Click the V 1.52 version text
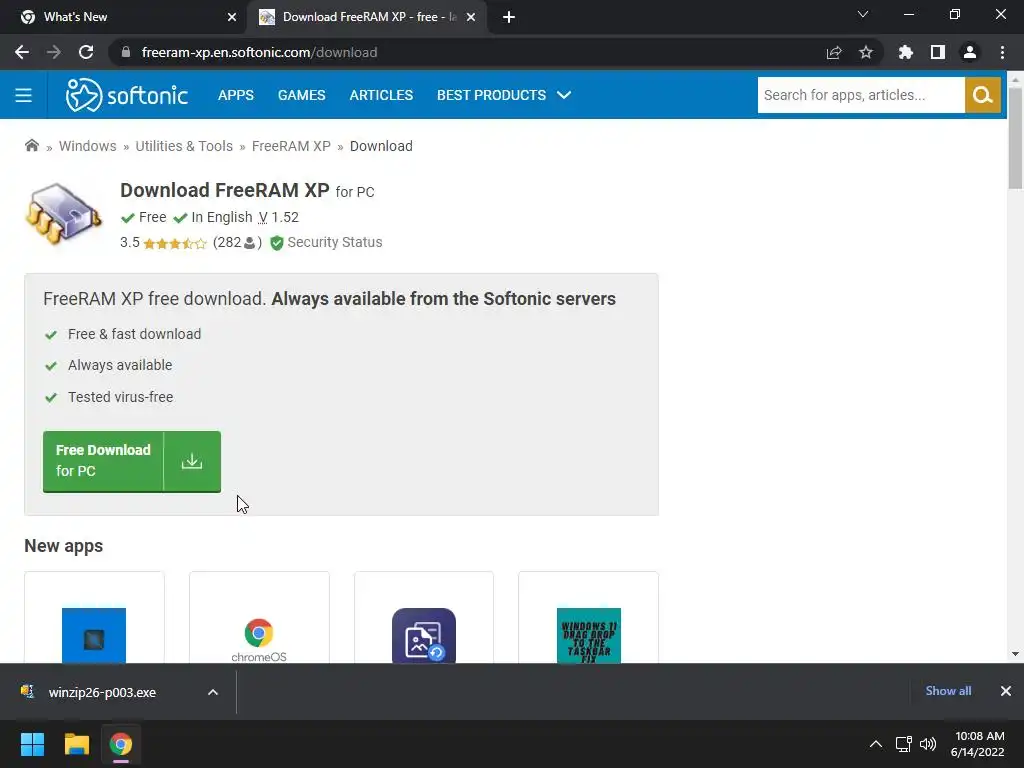1024x768 pixels. click(278, 217)
